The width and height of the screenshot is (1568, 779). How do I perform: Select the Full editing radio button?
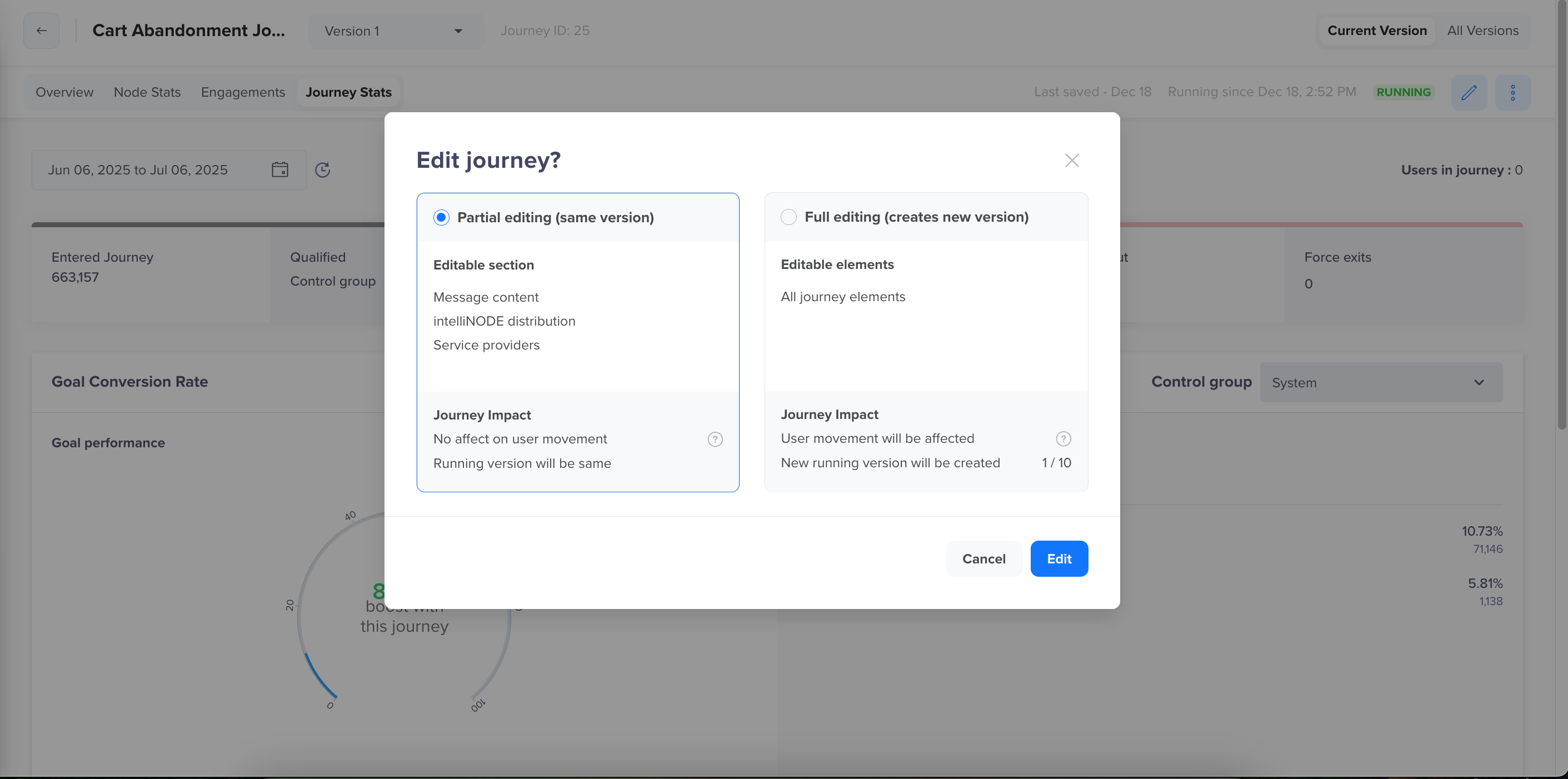788,217
